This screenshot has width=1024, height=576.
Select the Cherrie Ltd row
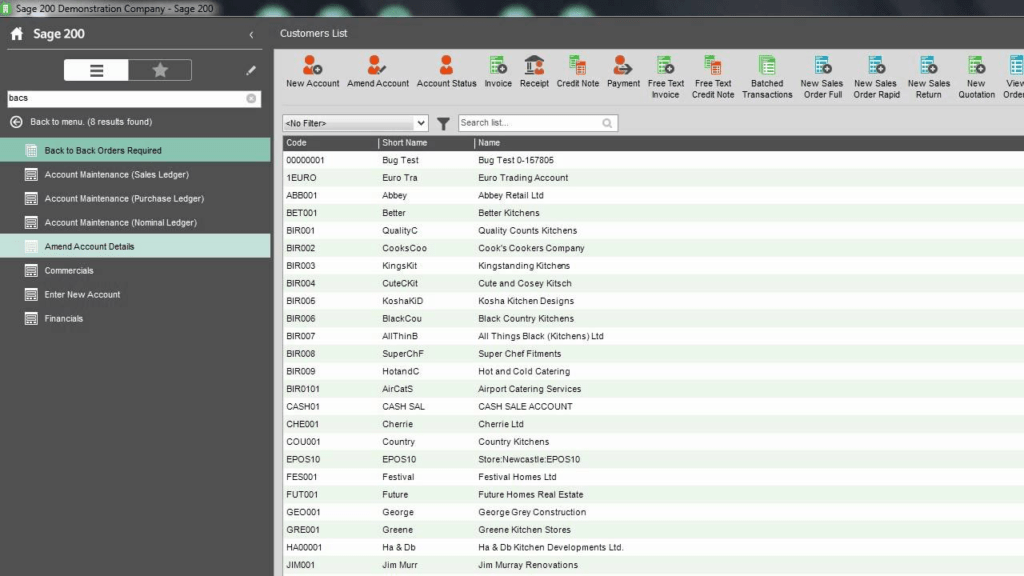tap(653, 424)
